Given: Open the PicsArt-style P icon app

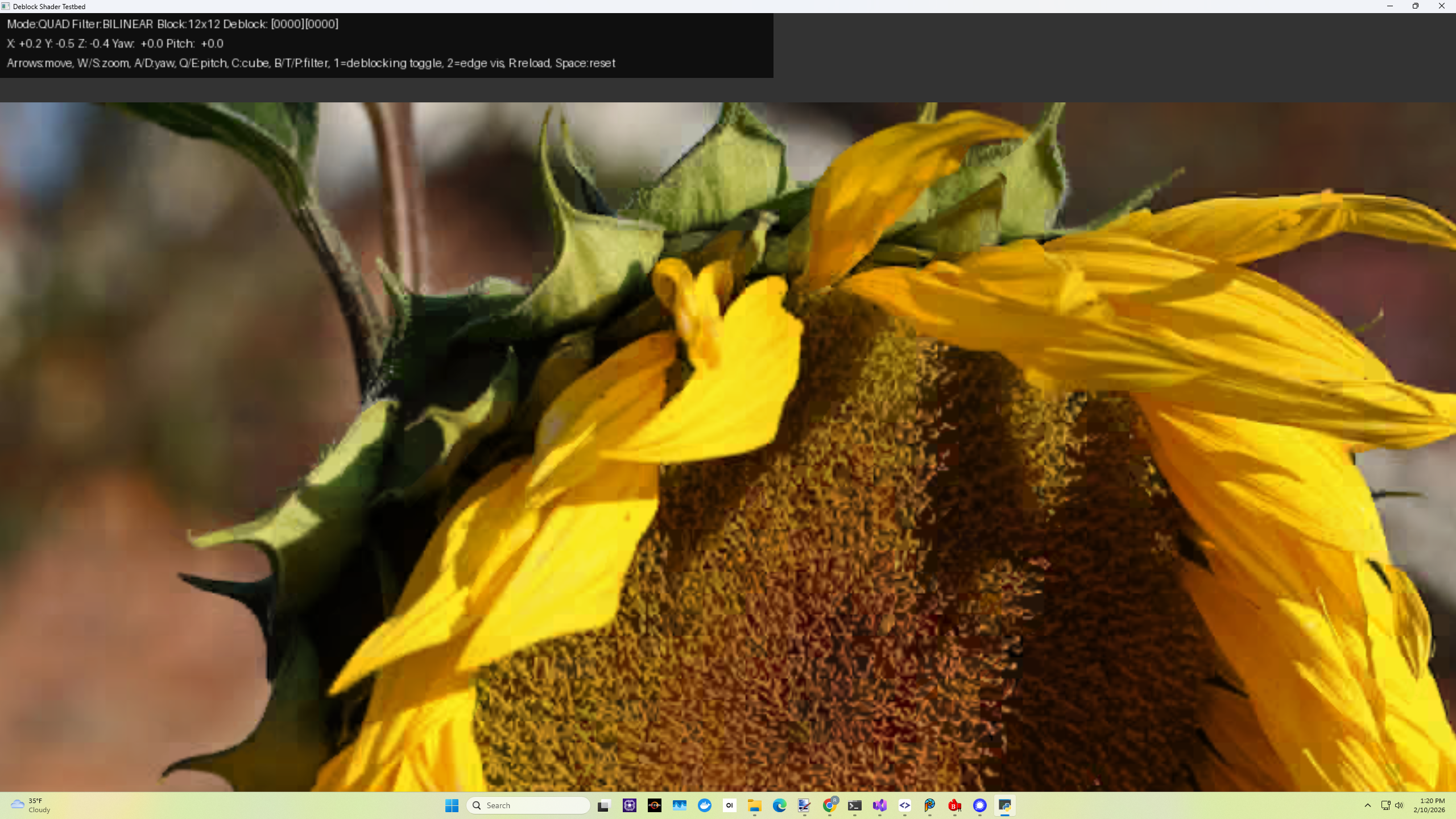Looking at the screenshot, I should pyautogui.click(x=929, y=805).
